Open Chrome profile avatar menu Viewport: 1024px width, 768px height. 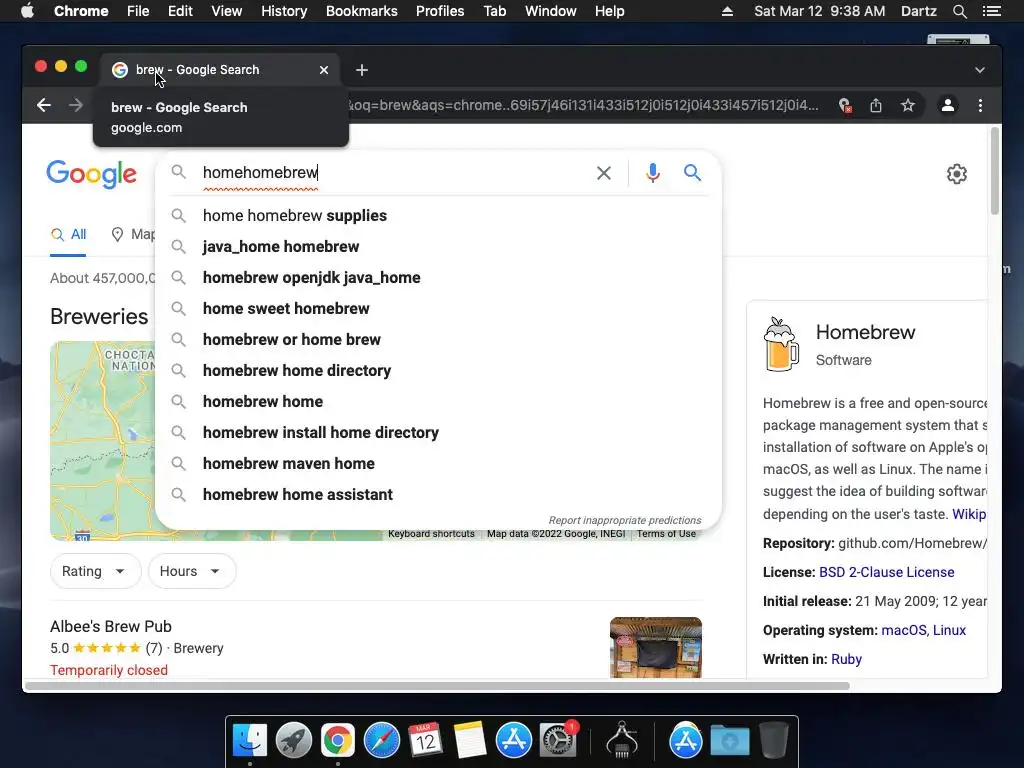click(x=948, y=105)
